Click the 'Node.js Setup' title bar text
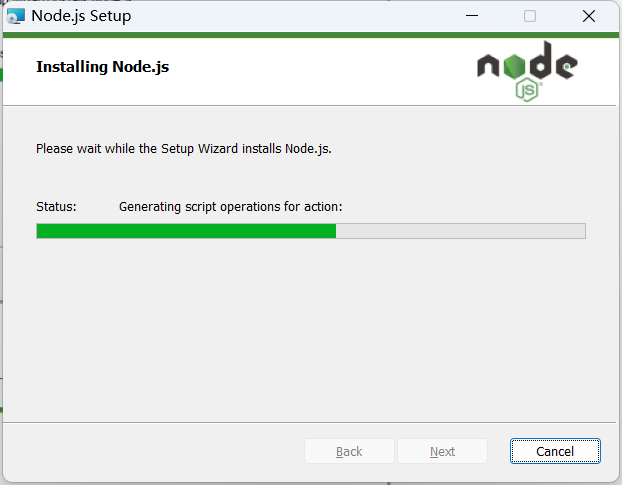The height and width of the screenshot is (485, 622). (x=81, y=16)
